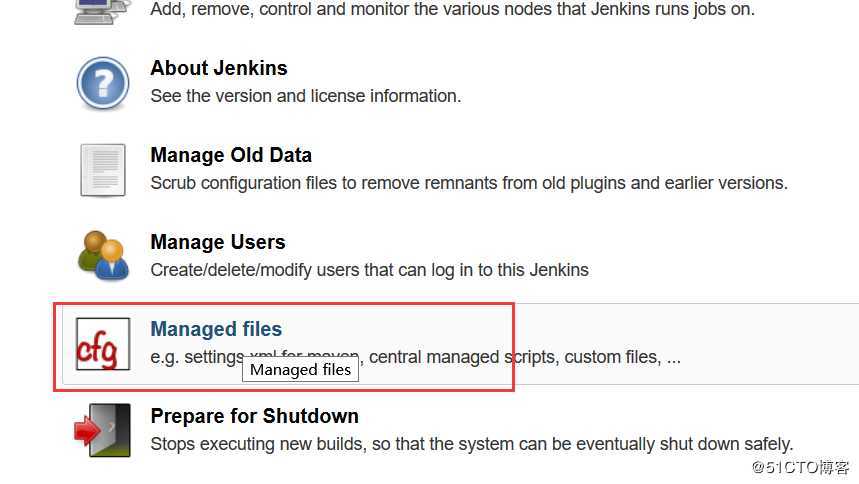Click the 'Stops executing new builds' description

471,444
